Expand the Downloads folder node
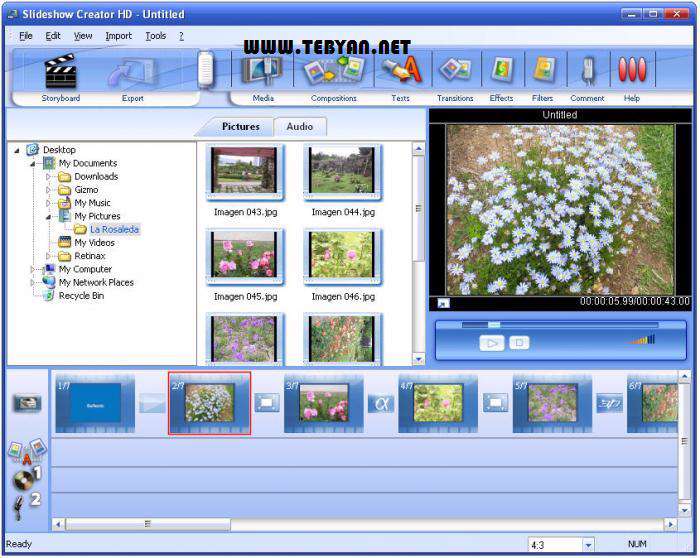The width and height of the screenshot is (700, 558). pyautogui.click(x=48, y=177)
